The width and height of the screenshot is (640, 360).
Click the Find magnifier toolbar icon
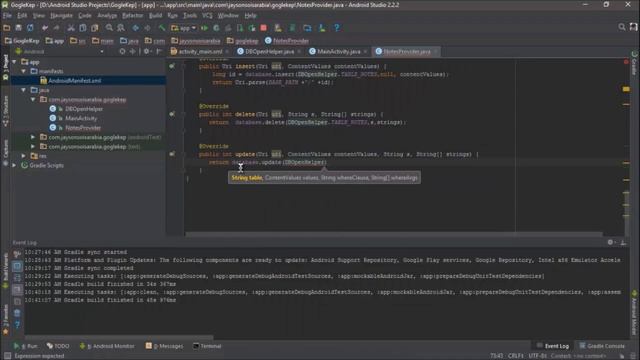(x=109, y=28)
